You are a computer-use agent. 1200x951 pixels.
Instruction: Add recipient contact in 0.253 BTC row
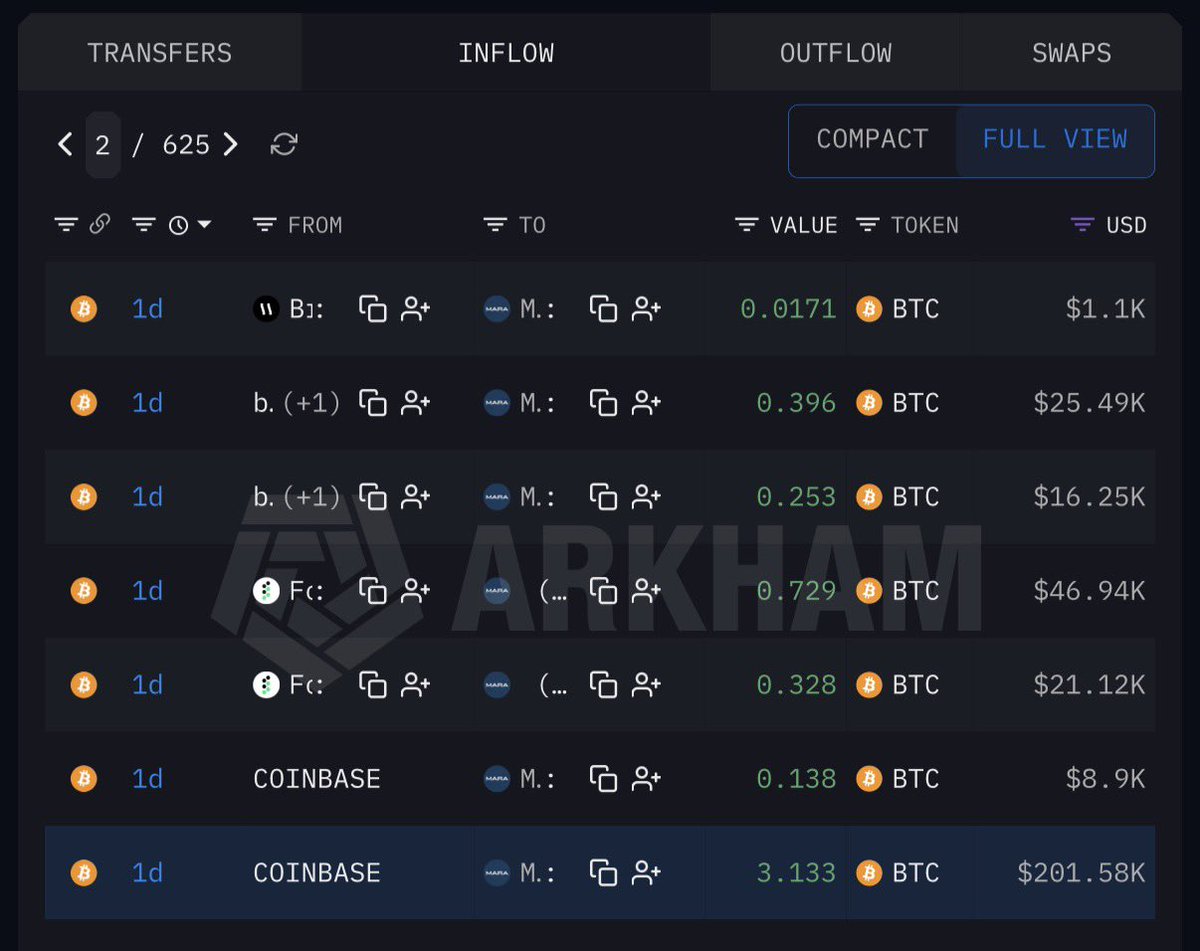pos(646,497)
